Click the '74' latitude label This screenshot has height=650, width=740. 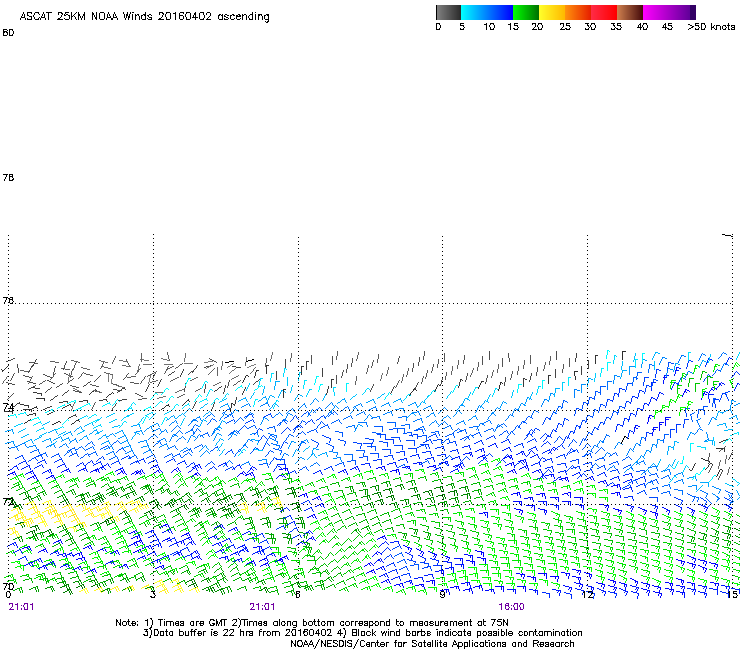click(x=8, y=407)
